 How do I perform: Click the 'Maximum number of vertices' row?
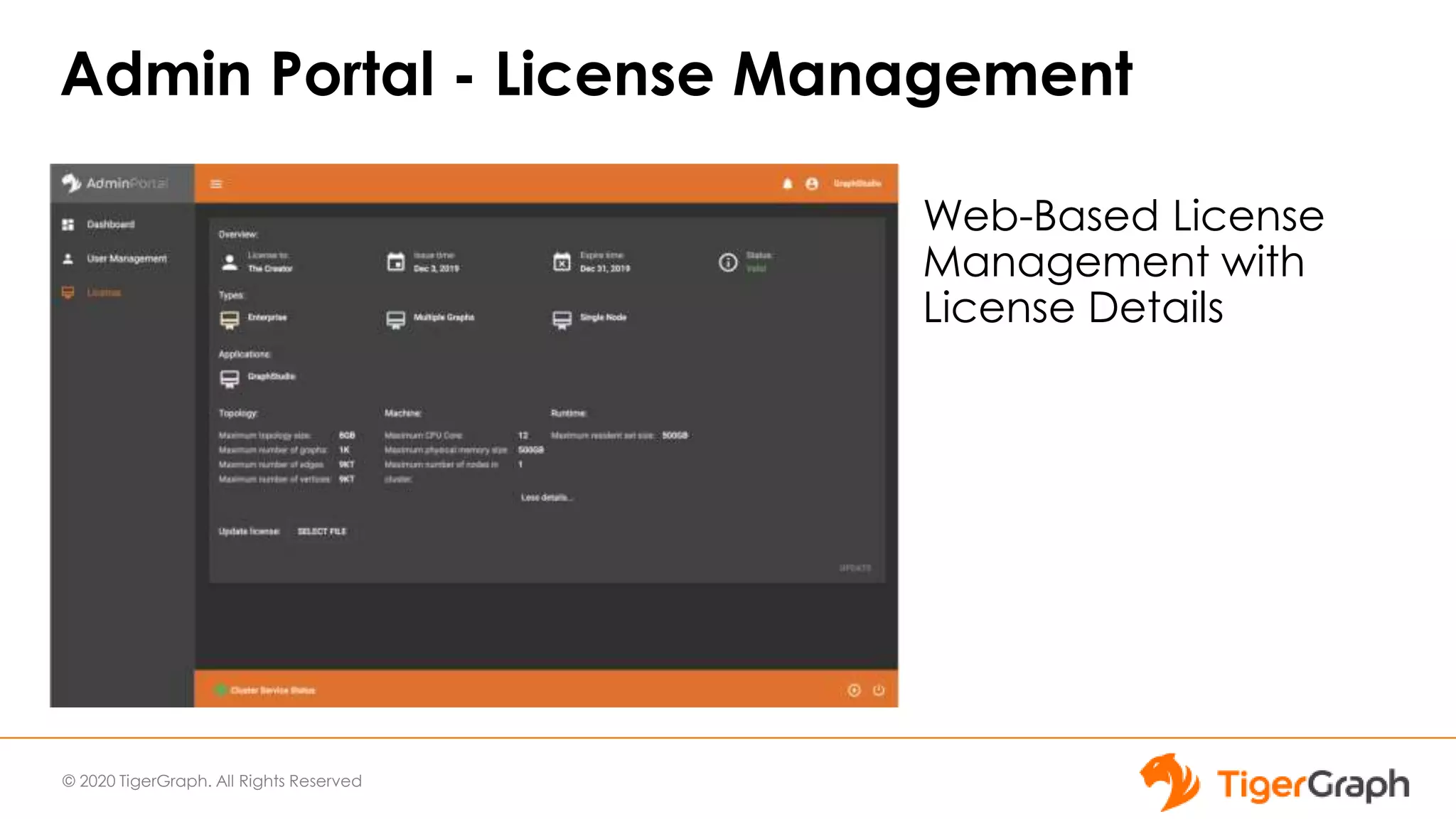click(287, 479)
